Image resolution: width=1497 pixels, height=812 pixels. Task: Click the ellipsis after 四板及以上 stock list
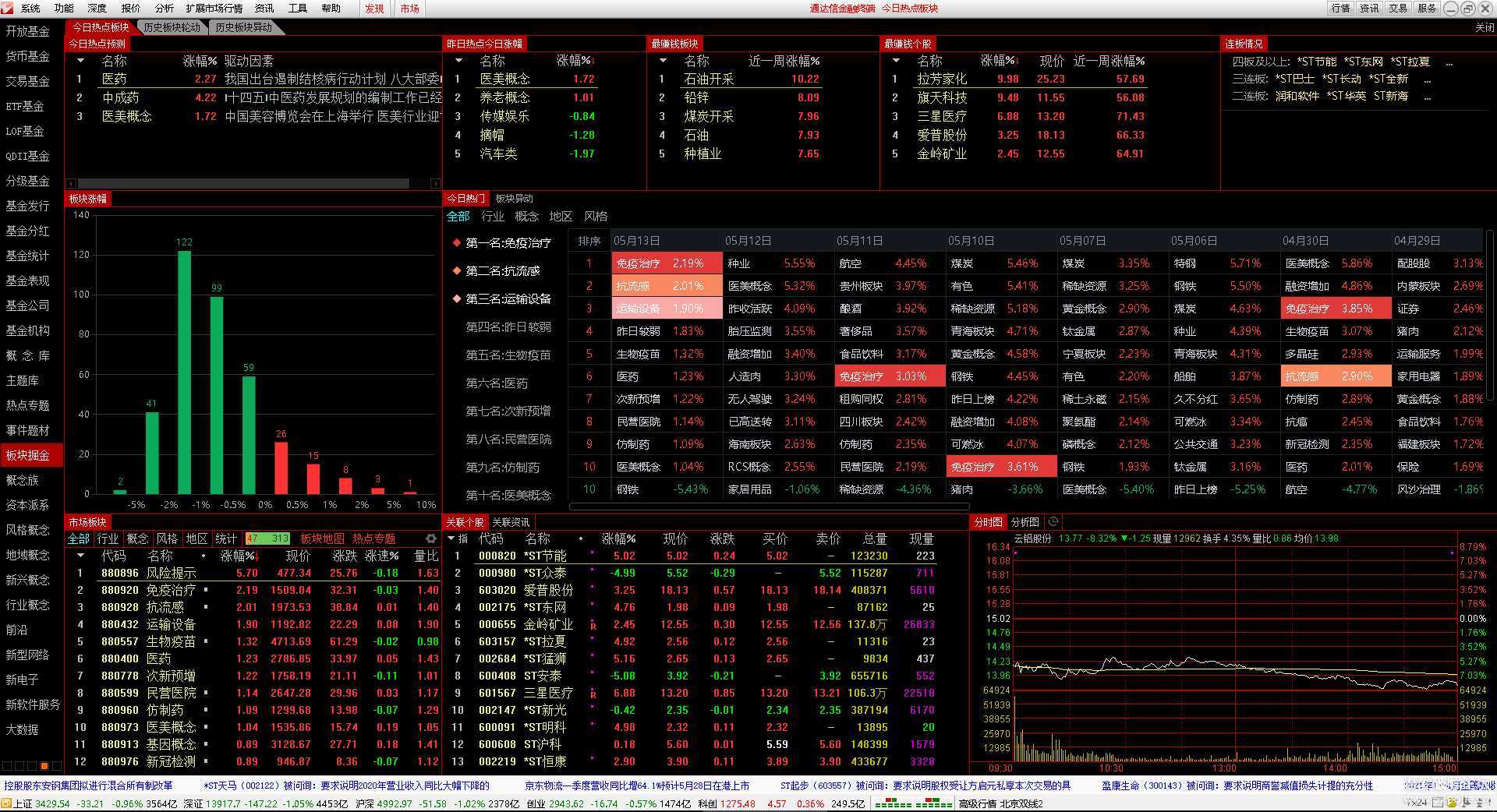(1449, 62)
